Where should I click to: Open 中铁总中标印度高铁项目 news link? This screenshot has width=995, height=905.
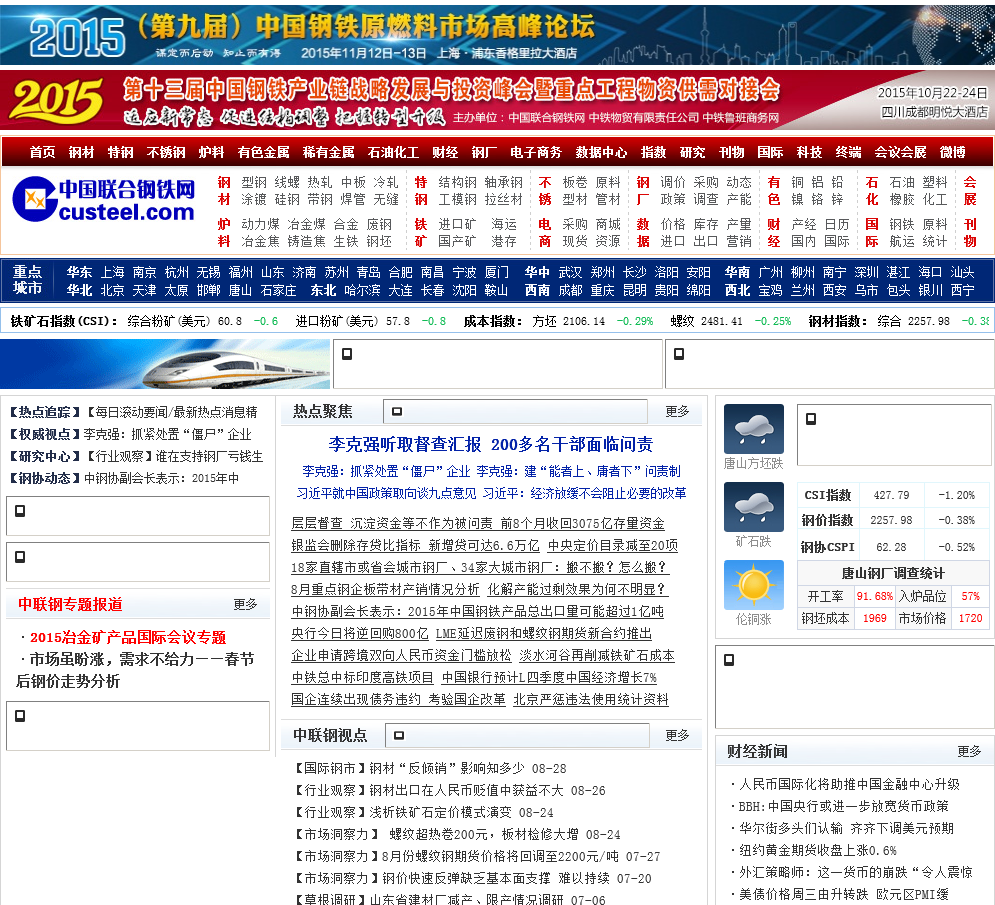(x=362, y=677)
